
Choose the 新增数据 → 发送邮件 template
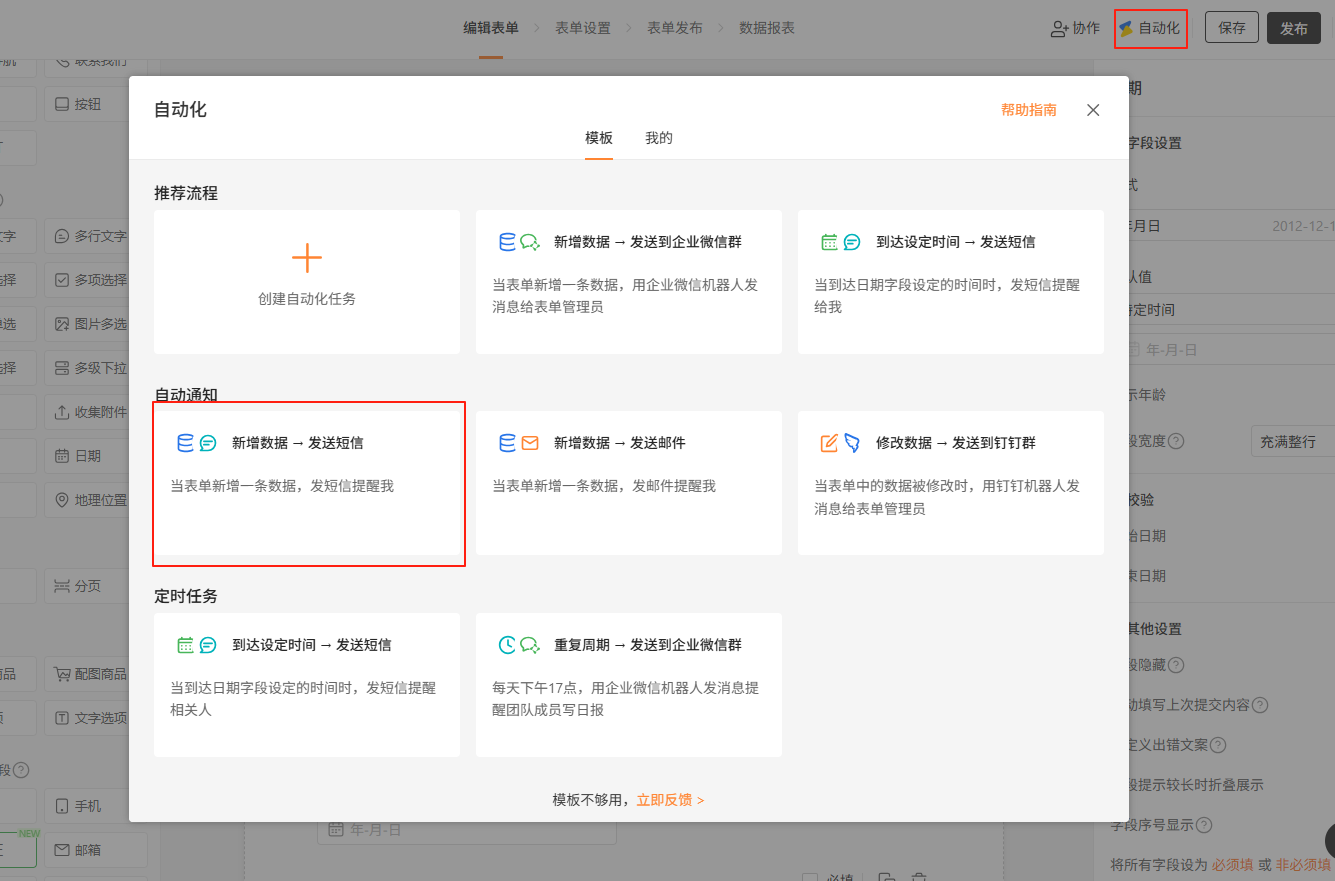(629, 483)
